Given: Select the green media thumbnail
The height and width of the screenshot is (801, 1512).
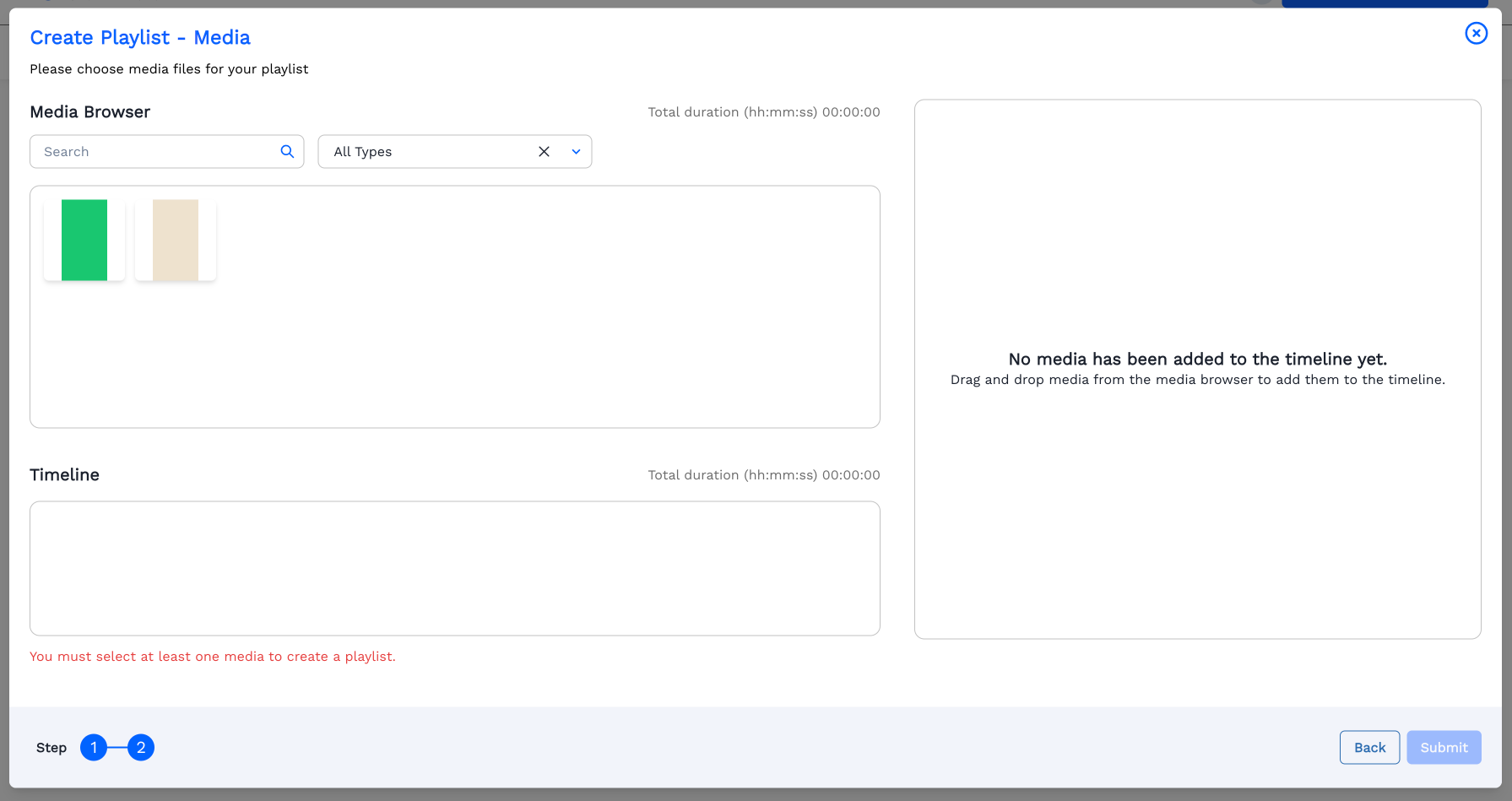Looking at the screenshot, I should click(84, 240).
